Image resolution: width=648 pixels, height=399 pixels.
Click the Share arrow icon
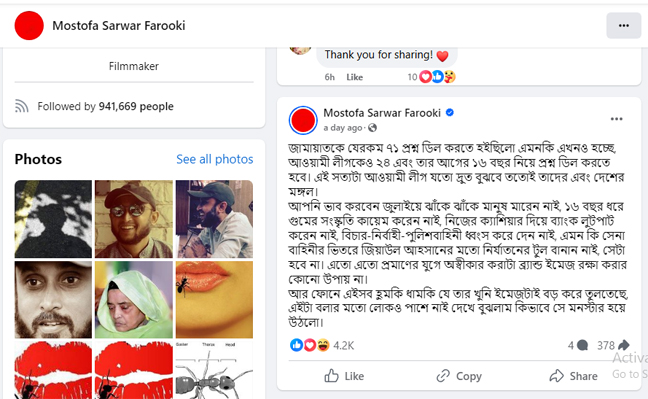click(x=556, y=375)
